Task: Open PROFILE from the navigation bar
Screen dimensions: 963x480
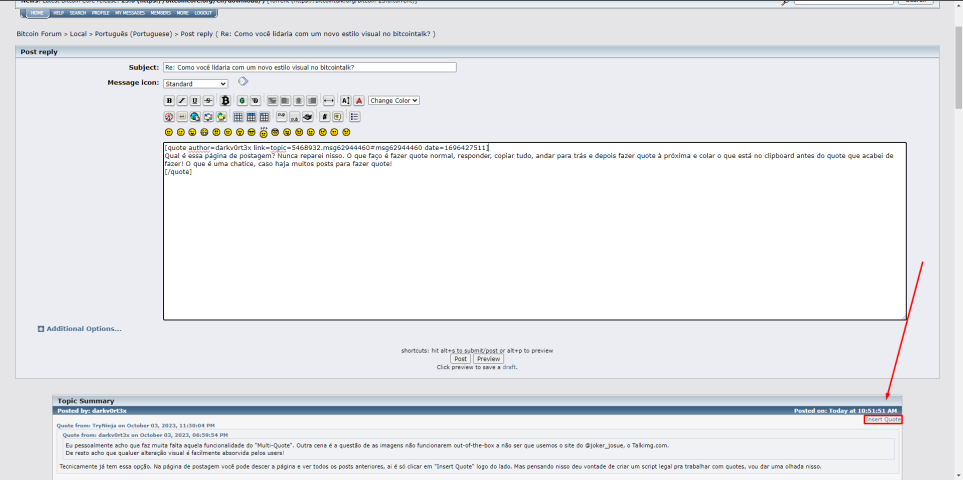Action: point(101,13)
